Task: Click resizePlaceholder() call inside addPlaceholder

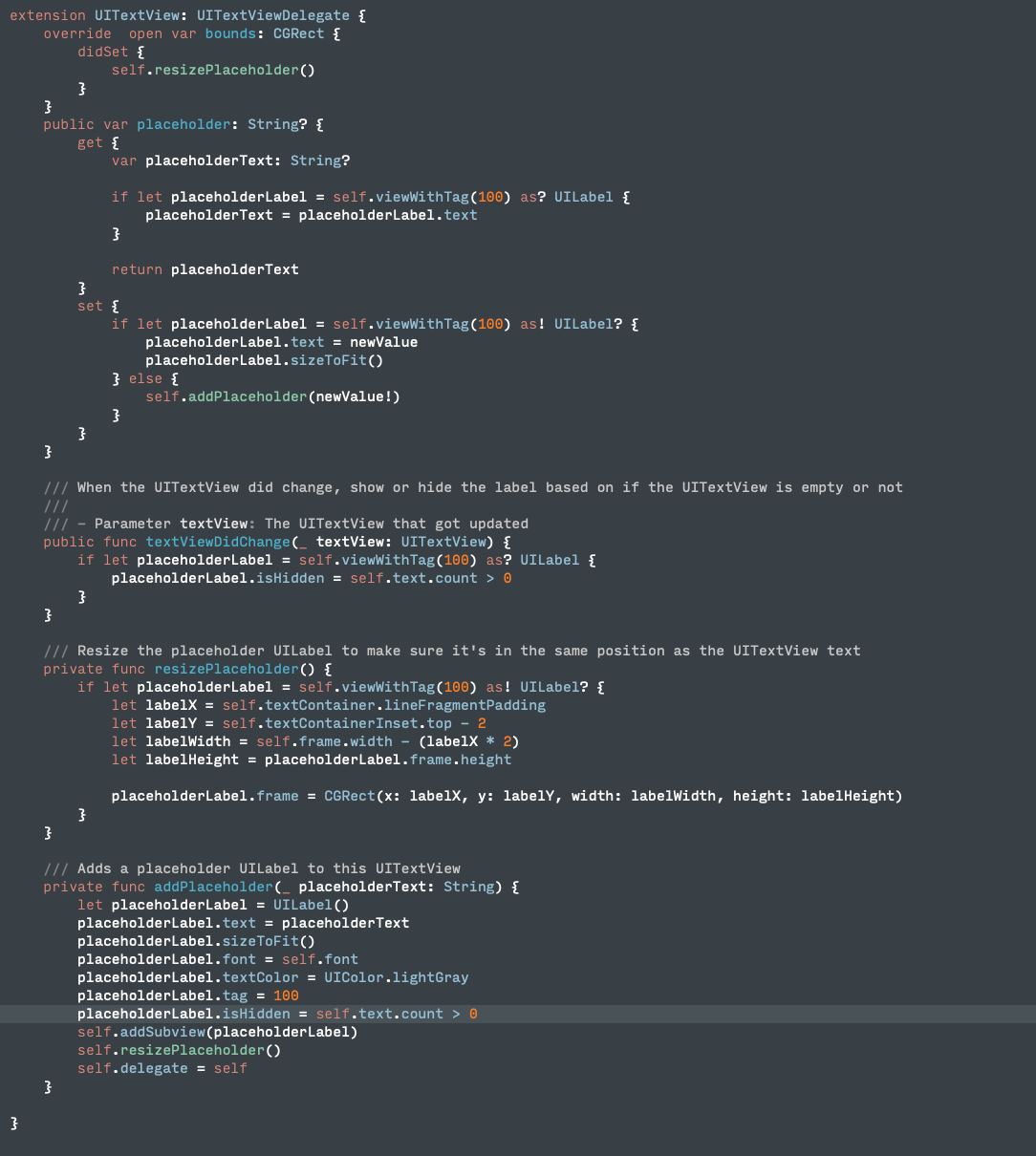Action: (201, 1050)
